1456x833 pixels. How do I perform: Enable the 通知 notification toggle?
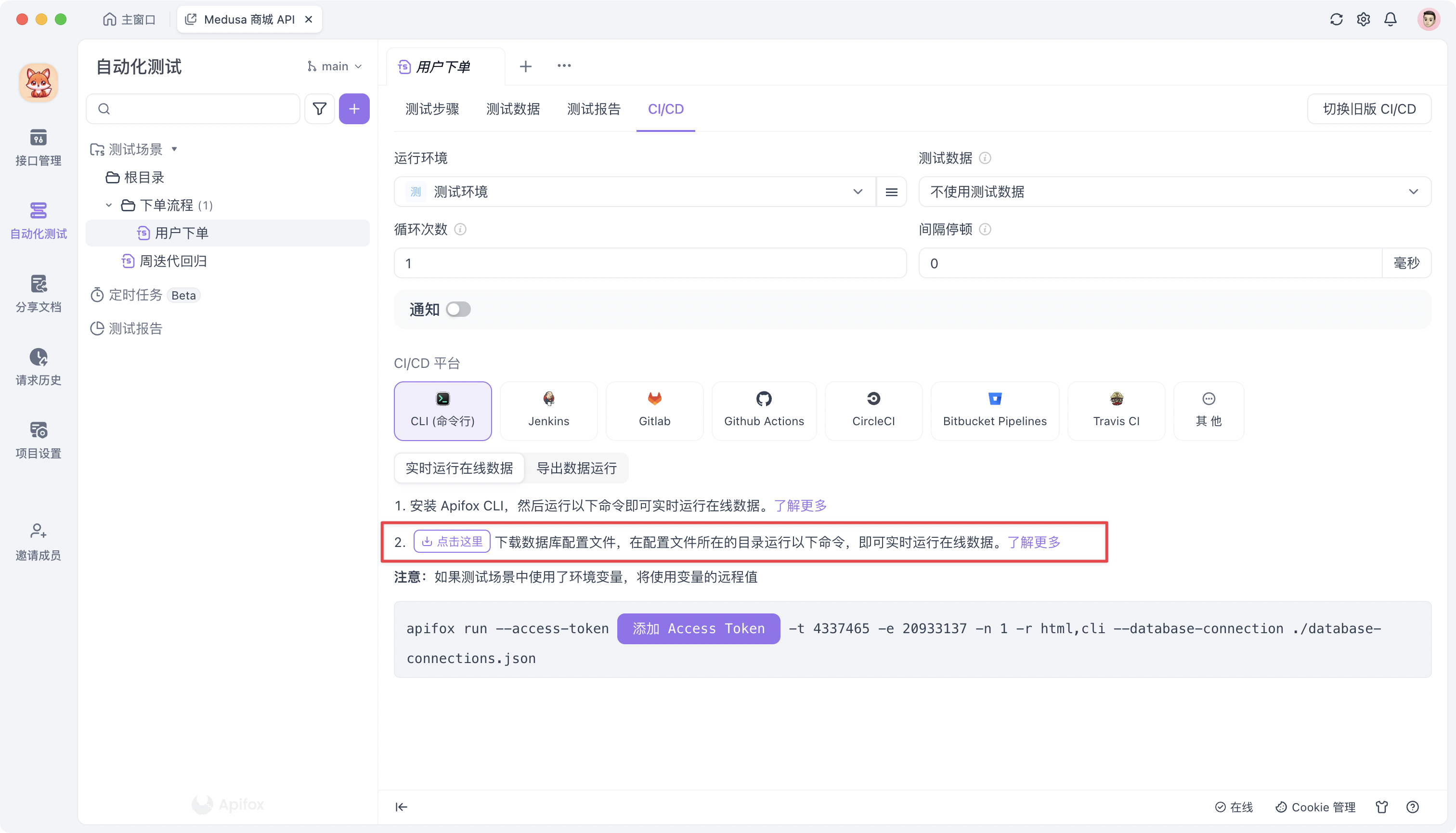[458, 309]
